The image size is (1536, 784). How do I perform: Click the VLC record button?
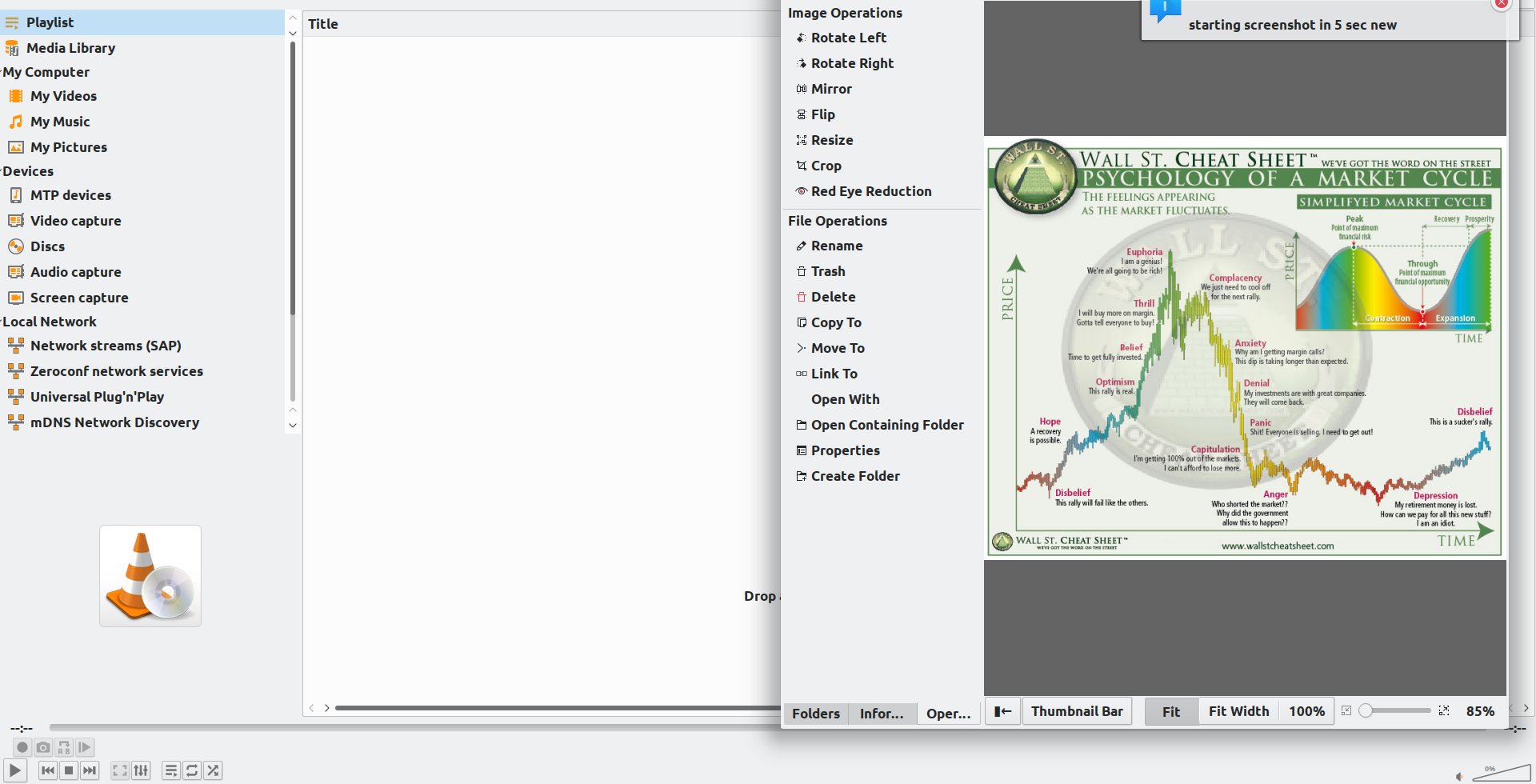(x=22, y=747)
